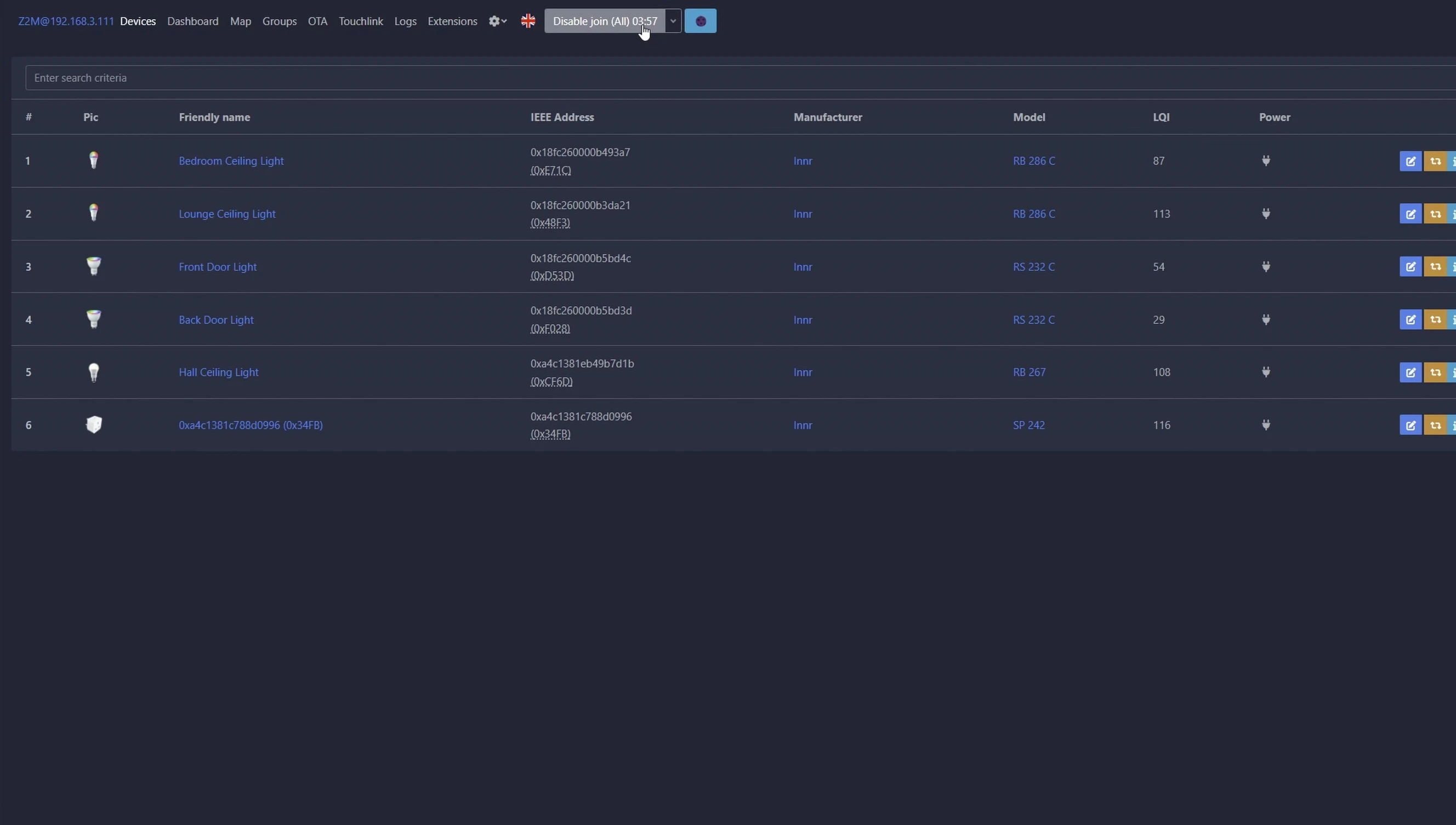Image resolution: width=1456 pixels, height=825 pixels.
Task: Click the Lounge Ceiling Light bulb picture
Action: tap(94, 213)
